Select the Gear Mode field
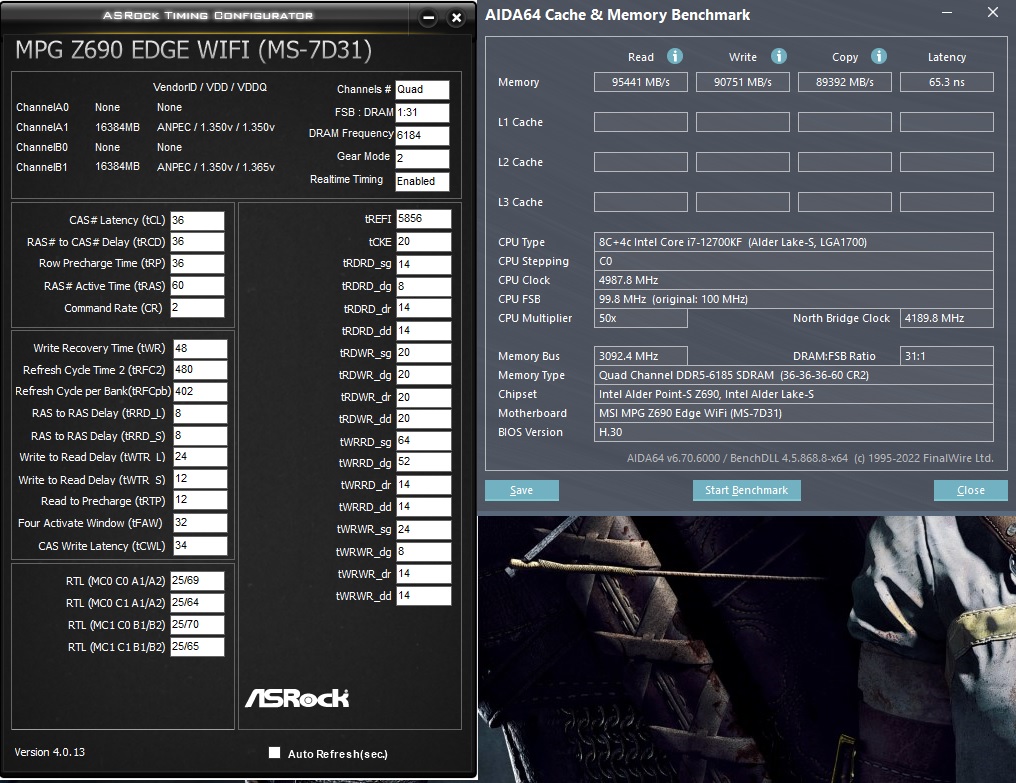Screen dimensions: 1016x783 (x=422, y=158)
